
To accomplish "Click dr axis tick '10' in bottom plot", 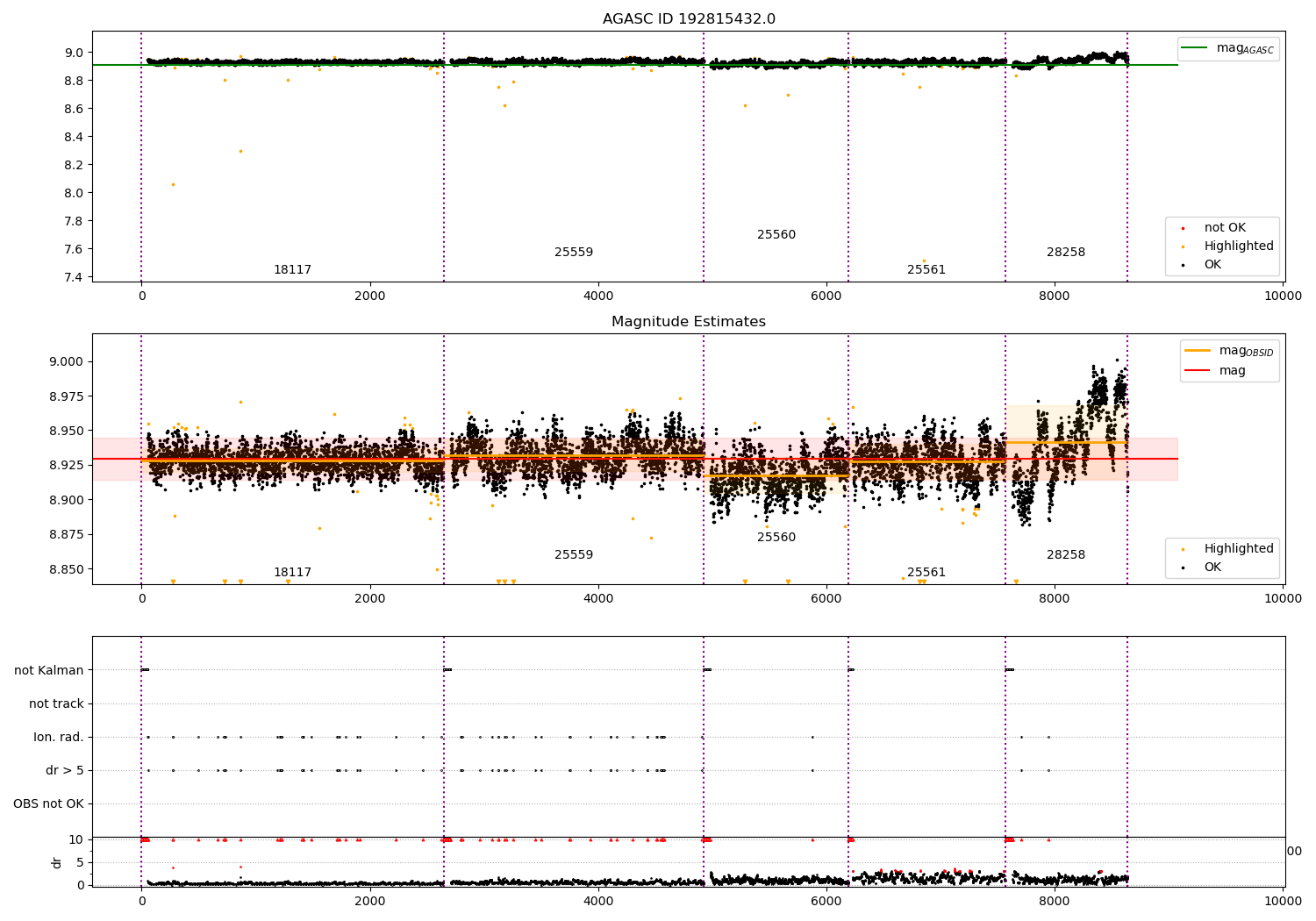I will coord(77,839).
